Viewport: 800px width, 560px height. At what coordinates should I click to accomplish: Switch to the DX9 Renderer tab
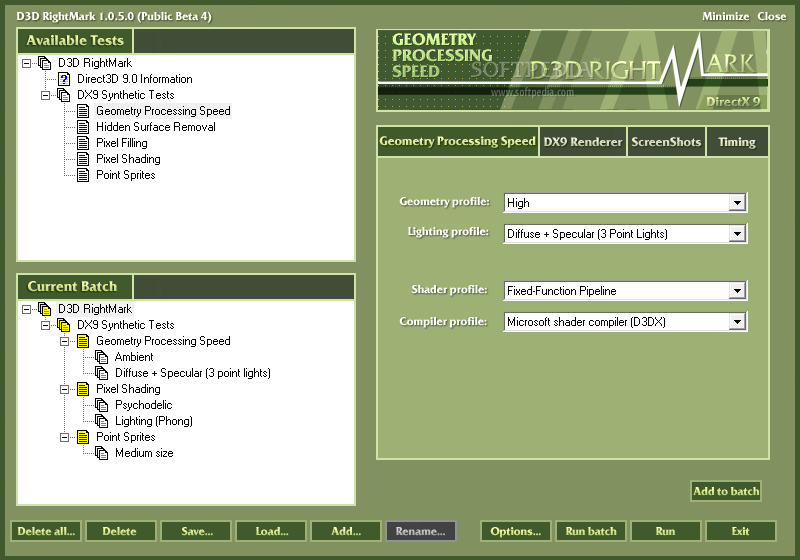pos(583,142)
